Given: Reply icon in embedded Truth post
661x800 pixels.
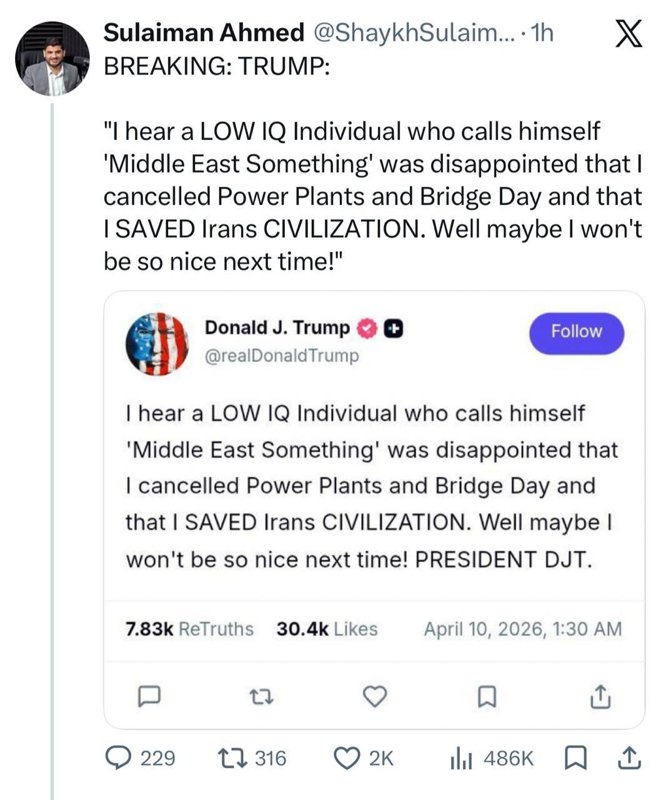Looking at the screenshot, I should 149,695.
